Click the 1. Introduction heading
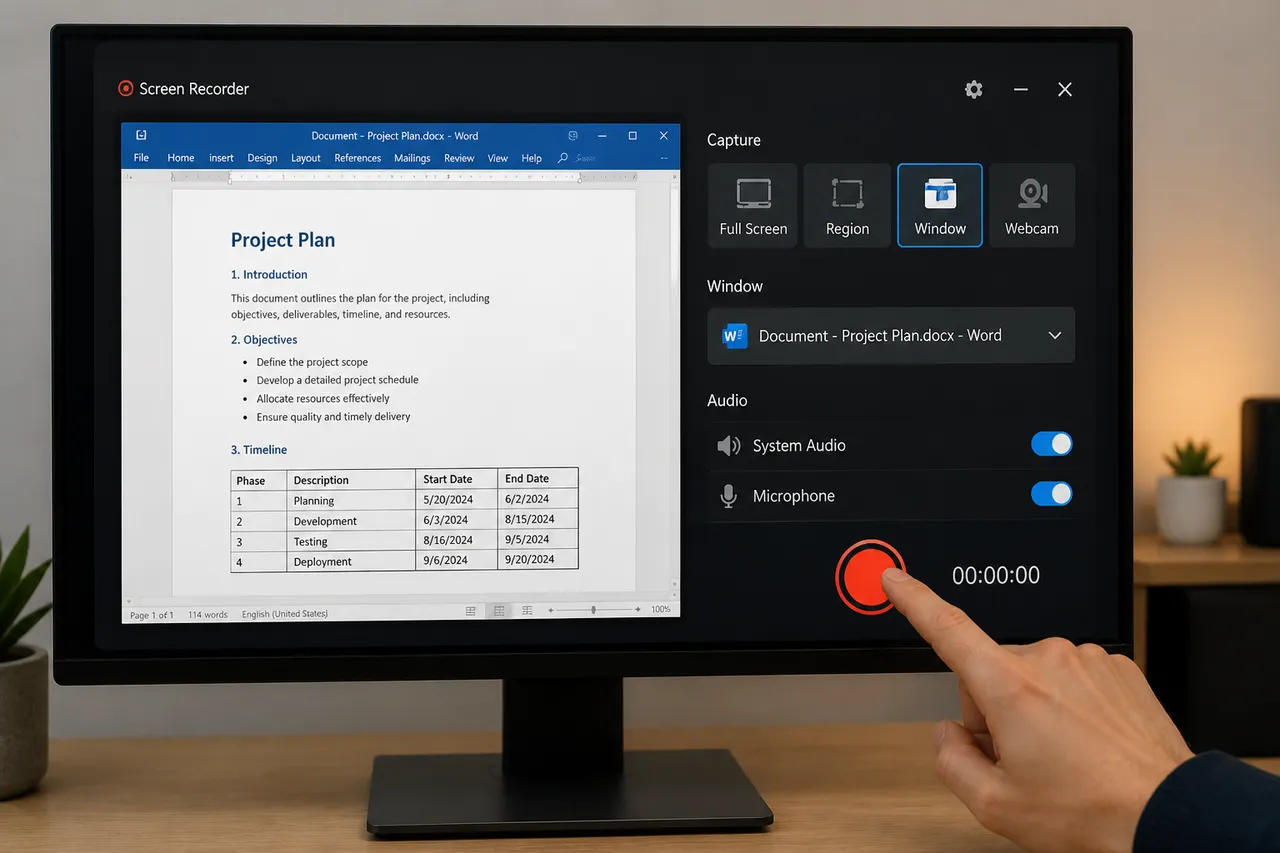This screenshot has width=1280, height=853. coord(269,274)
